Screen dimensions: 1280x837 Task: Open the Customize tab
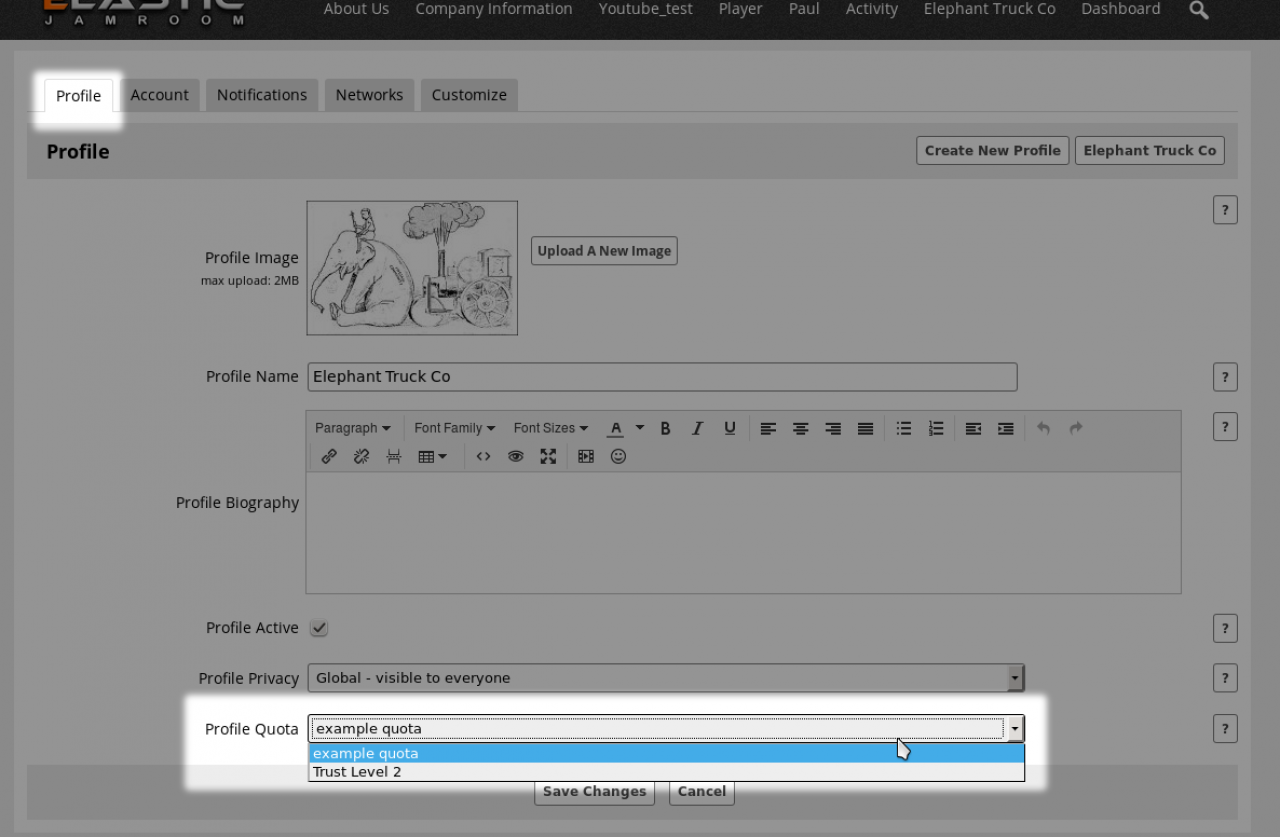tap(469, 95)
